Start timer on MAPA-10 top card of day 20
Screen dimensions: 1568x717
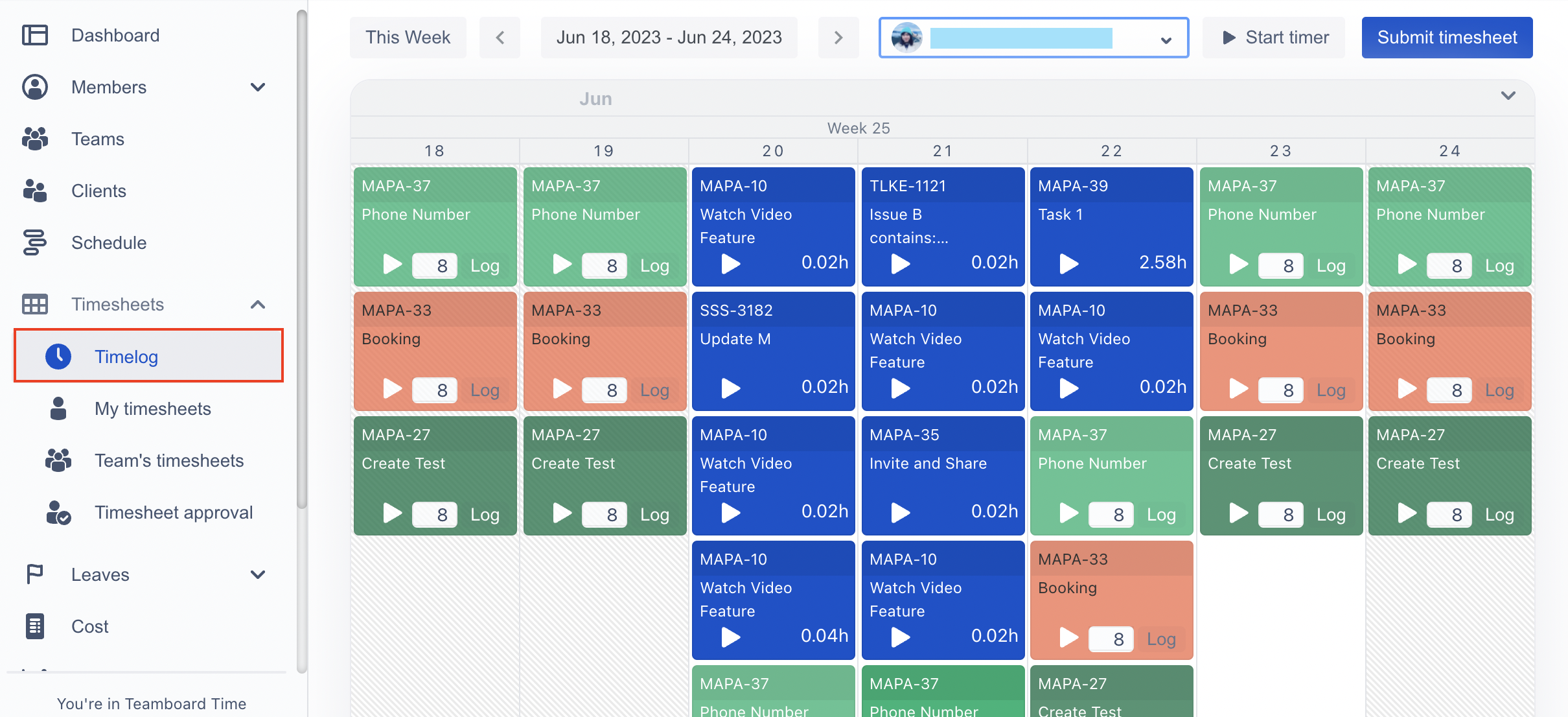tap(731, 264)
